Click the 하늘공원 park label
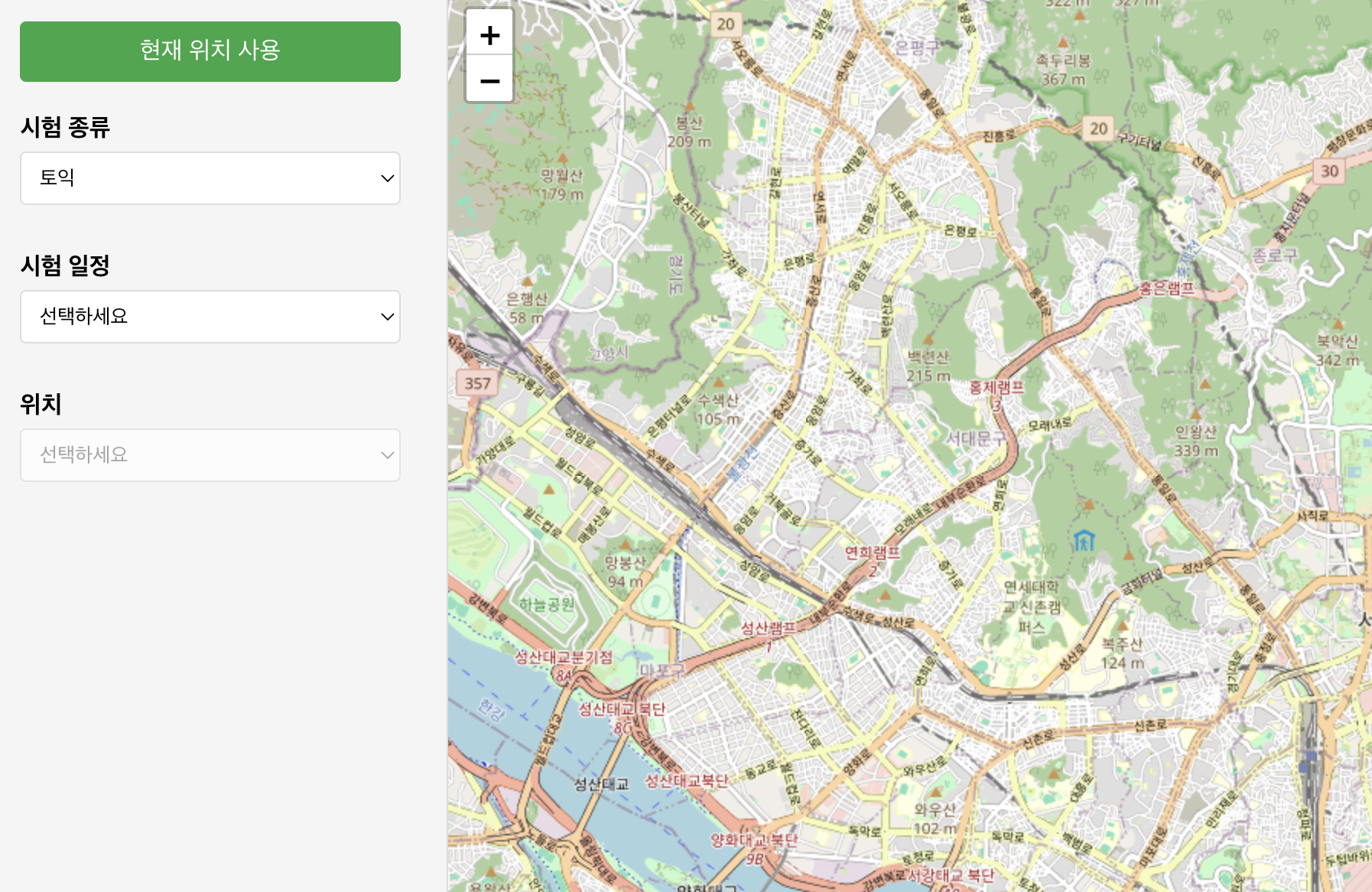The image size is (1372, 892). pyautogui.click(x=547, y=604)
